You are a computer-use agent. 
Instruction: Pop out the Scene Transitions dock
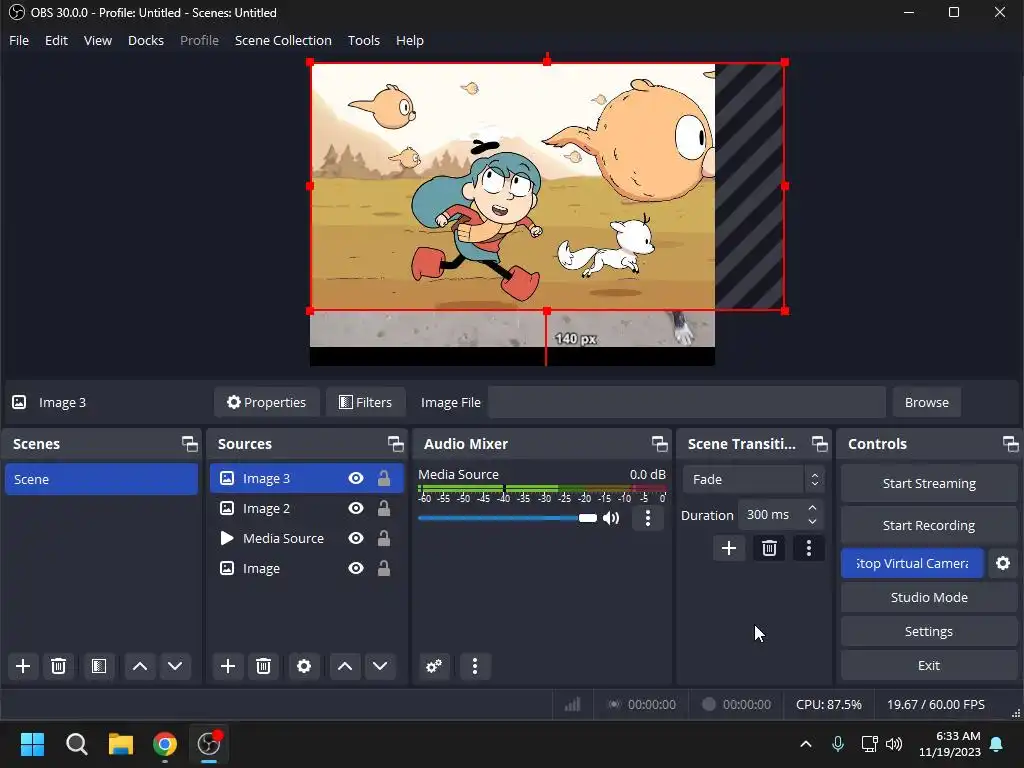tap(820, 444)
